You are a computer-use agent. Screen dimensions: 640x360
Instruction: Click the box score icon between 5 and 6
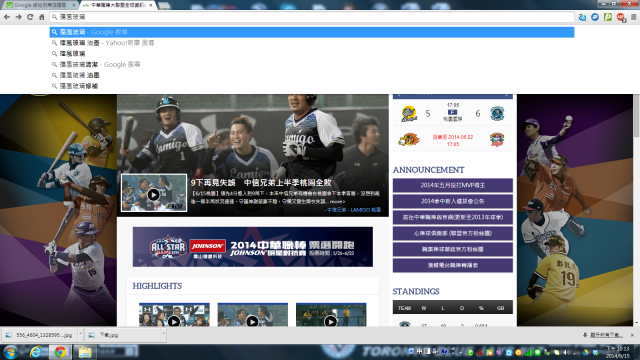453,112
